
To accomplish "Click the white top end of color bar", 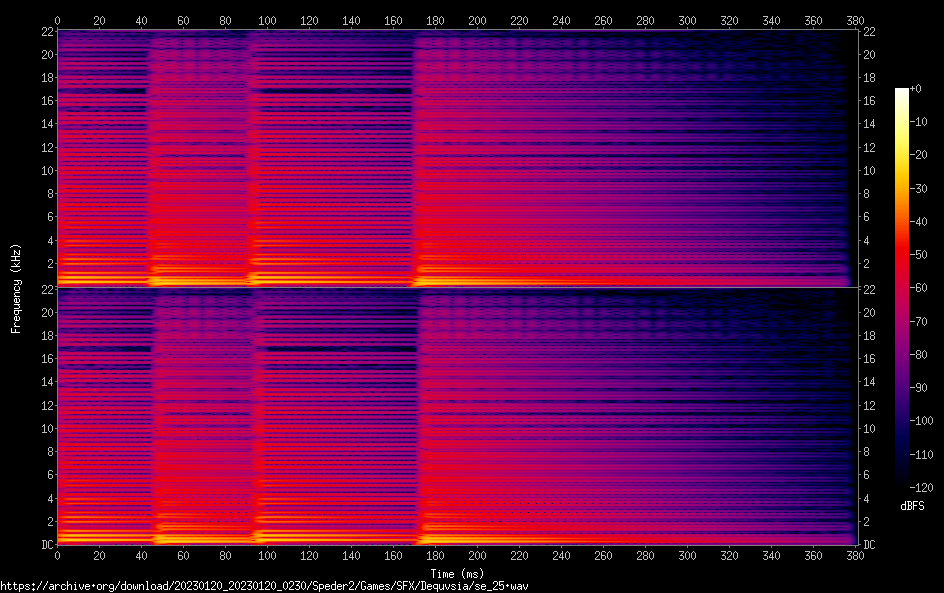I will 902,91.
